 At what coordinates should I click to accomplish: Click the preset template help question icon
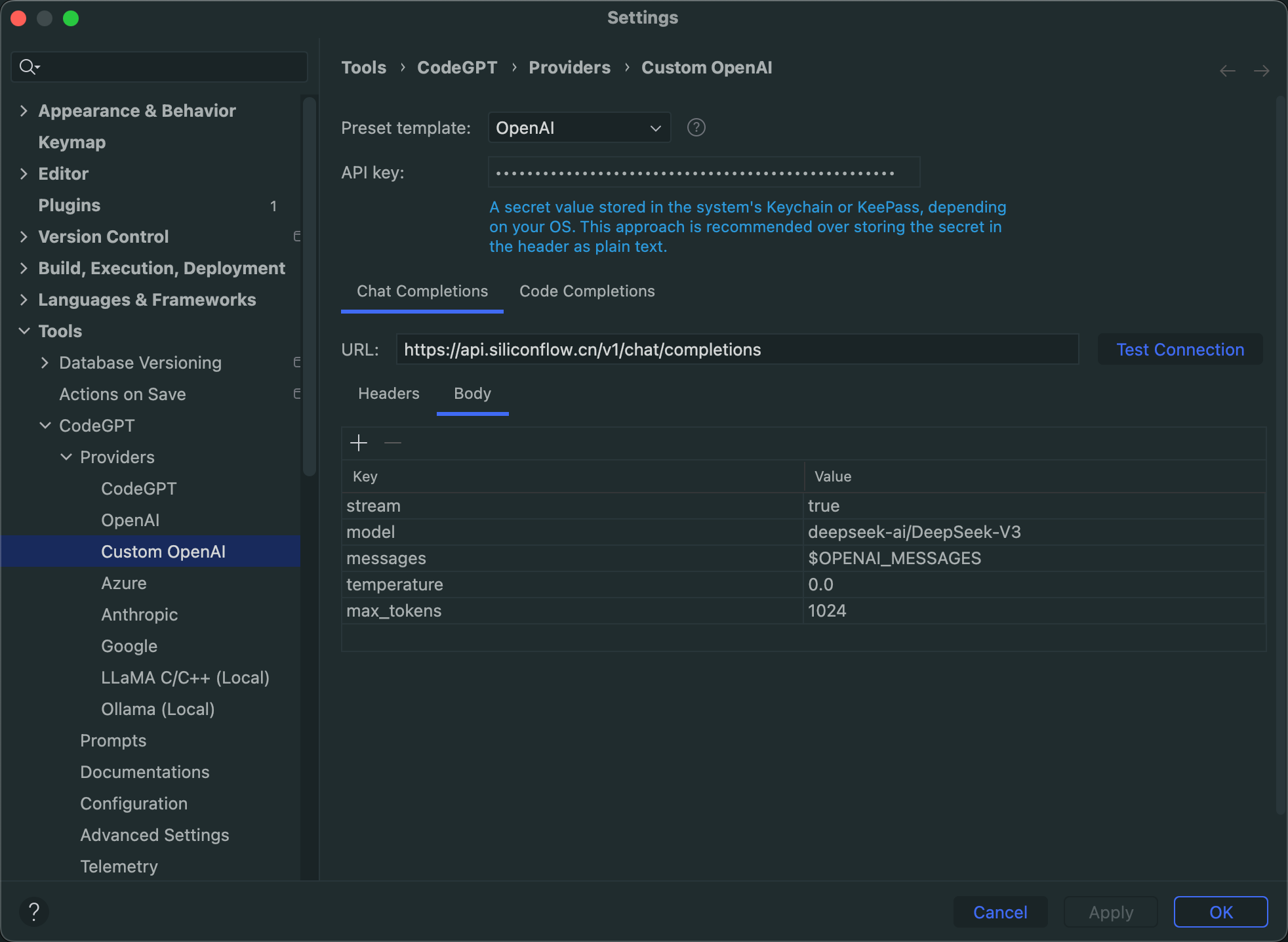696,127
